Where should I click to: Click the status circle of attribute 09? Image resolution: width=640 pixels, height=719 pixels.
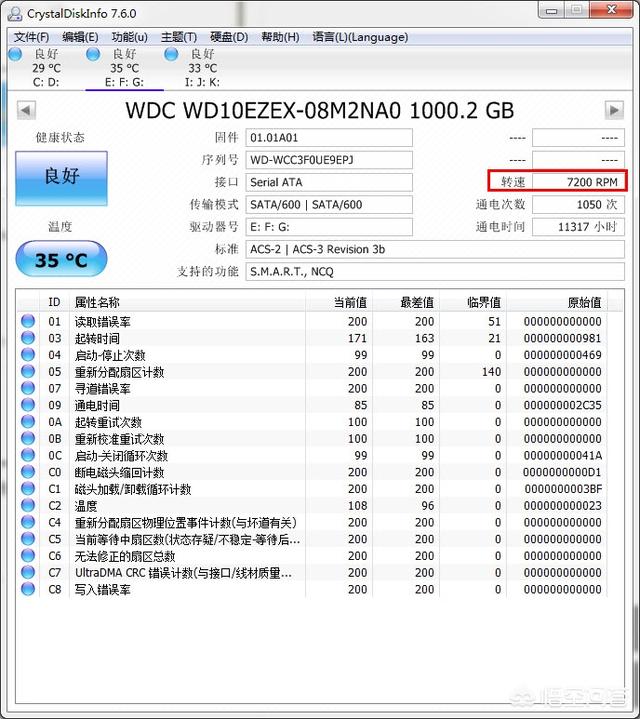28,404
